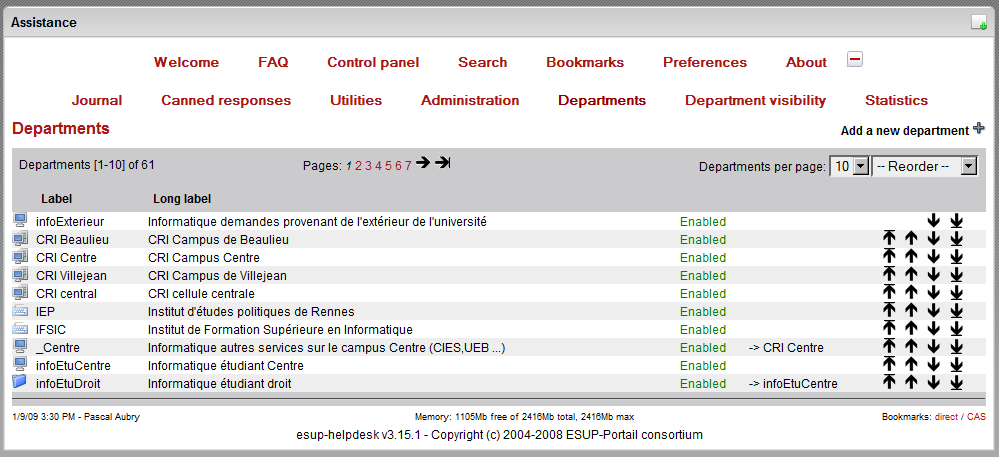The width and height of the screenshot is (999, 457).
Task: Jump to last page arrow icon
Action: 443,163
